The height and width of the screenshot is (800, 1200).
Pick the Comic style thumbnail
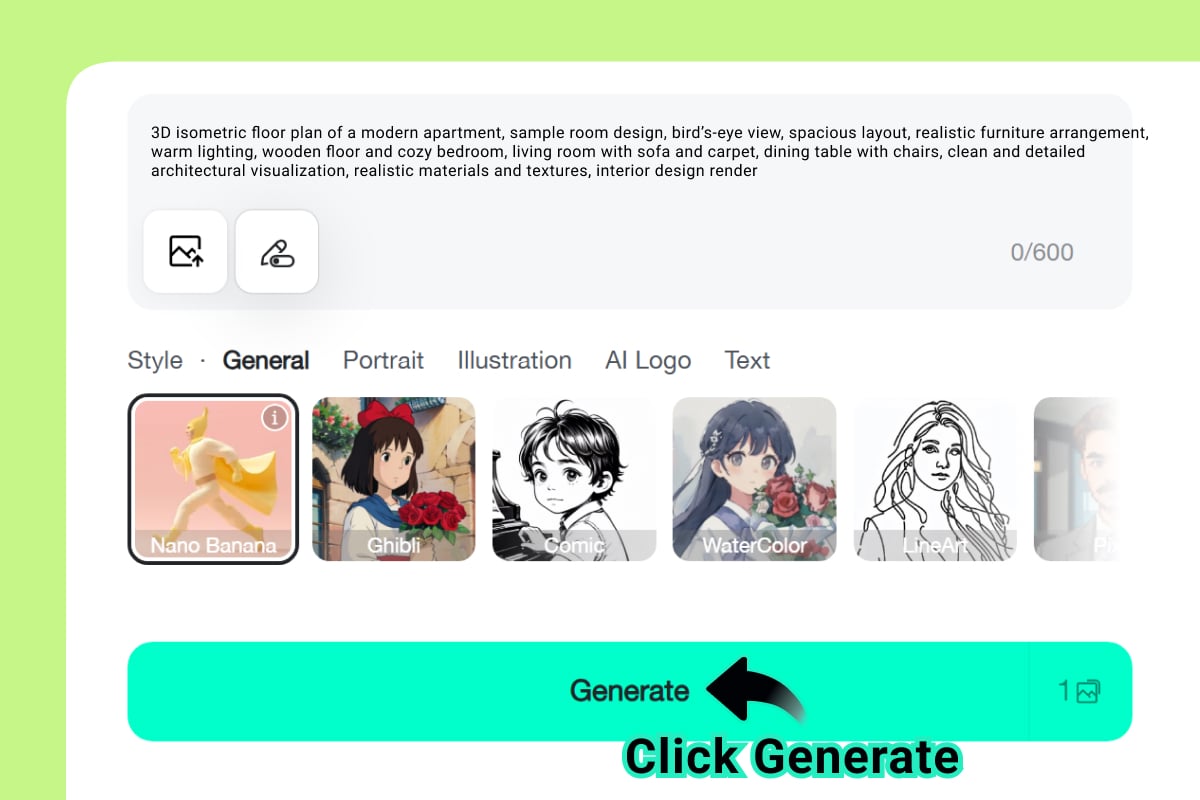click(x=574, y=479)
